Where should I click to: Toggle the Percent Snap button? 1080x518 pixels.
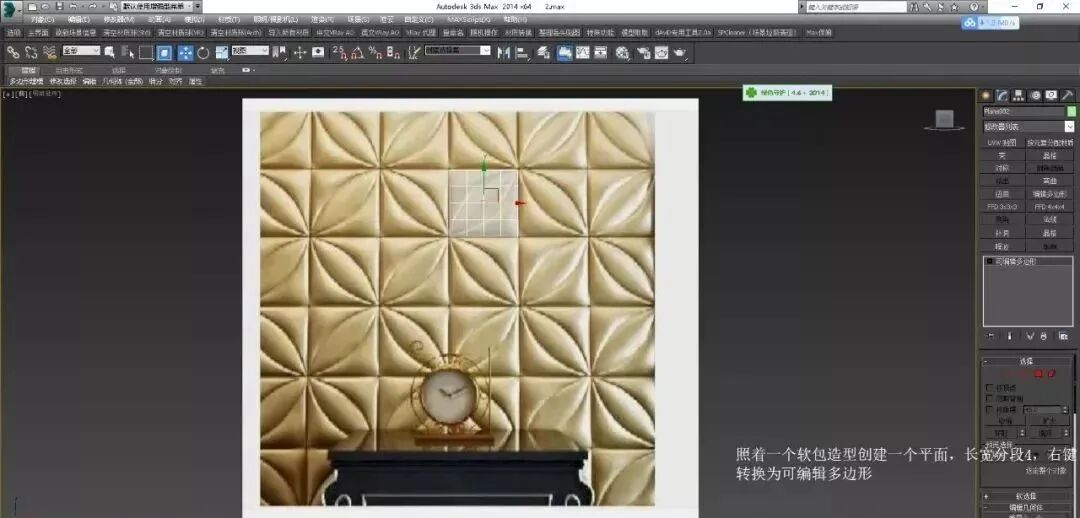click(x=375, y=52)
